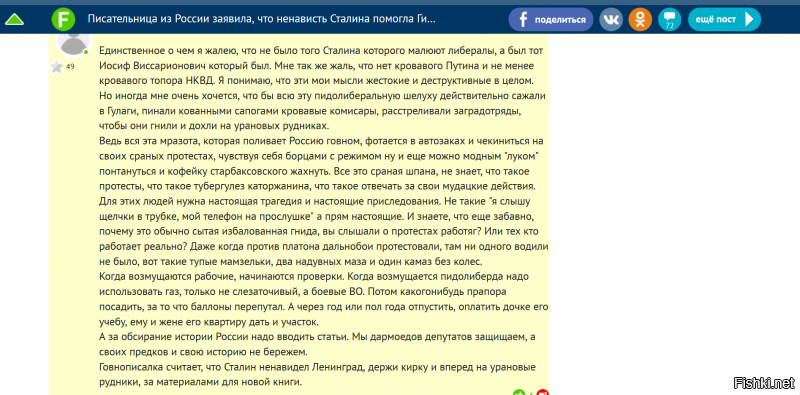800x395 pixels.
Task: Click the line 'Когда возмущаются рабочие'
Action: (313, 276)
